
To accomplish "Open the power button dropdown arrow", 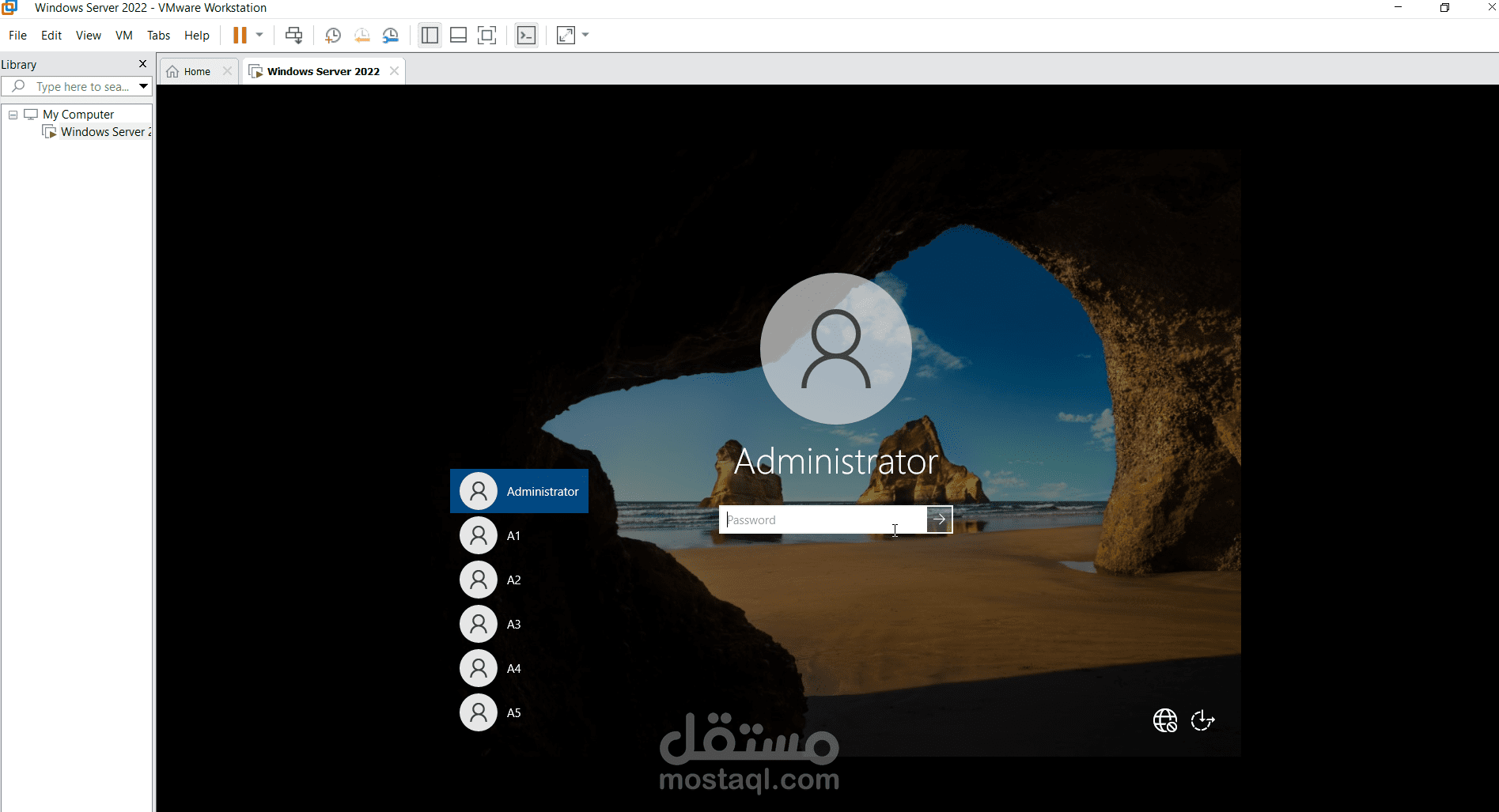I will 259,35.
